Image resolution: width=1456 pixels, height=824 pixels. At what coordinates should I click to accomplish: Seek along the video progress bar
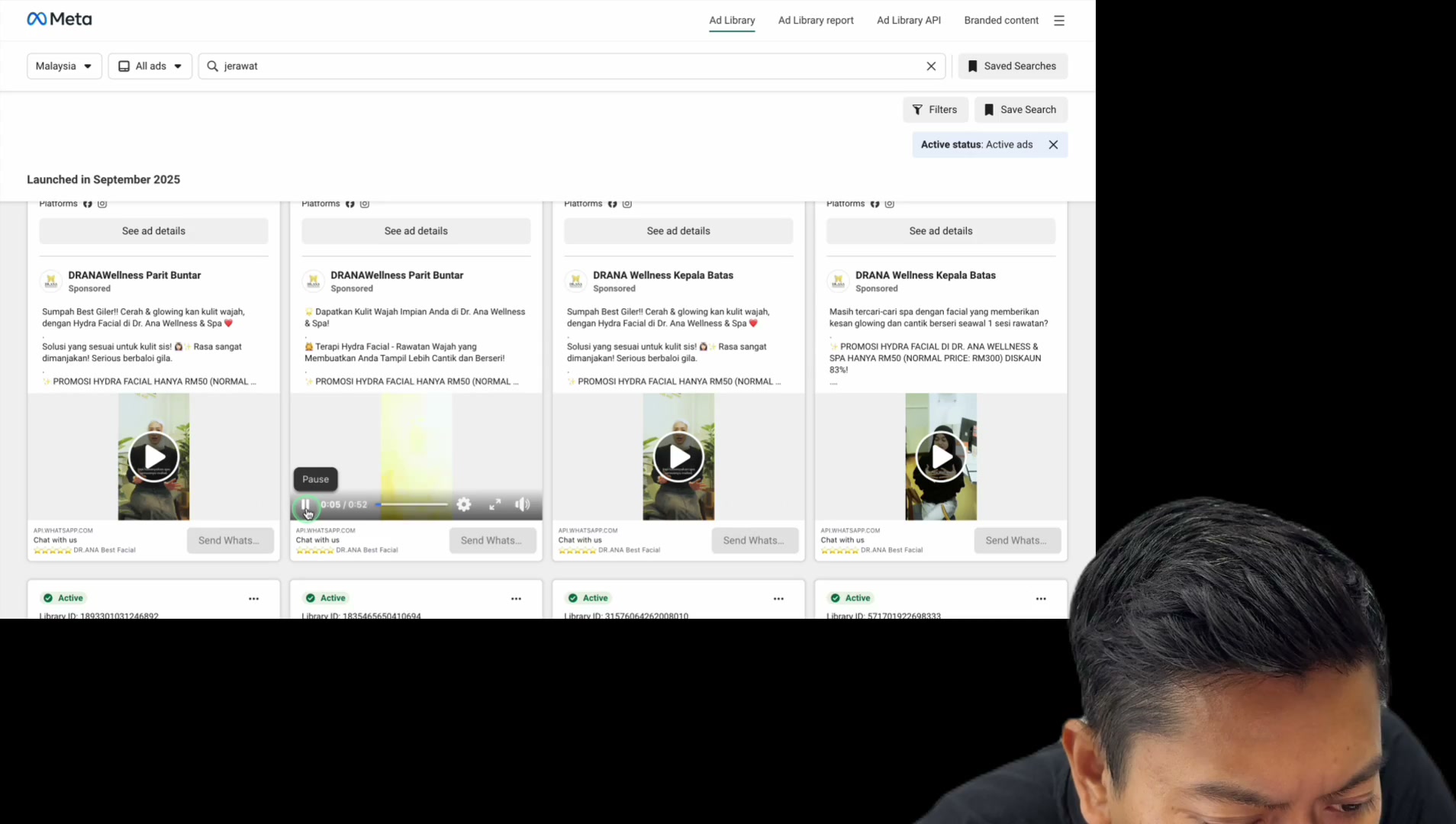pos(412,505)
